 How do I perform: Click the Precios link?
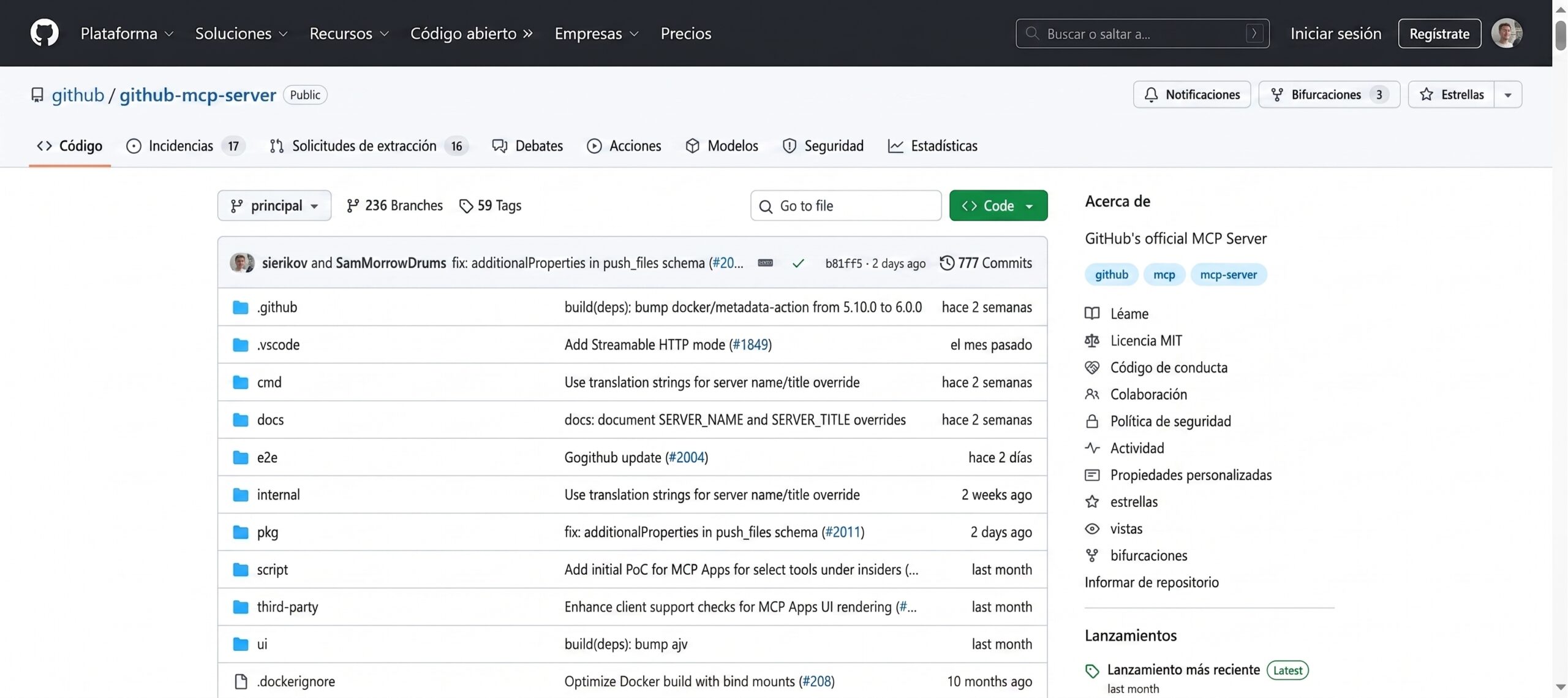coord(685,33)
